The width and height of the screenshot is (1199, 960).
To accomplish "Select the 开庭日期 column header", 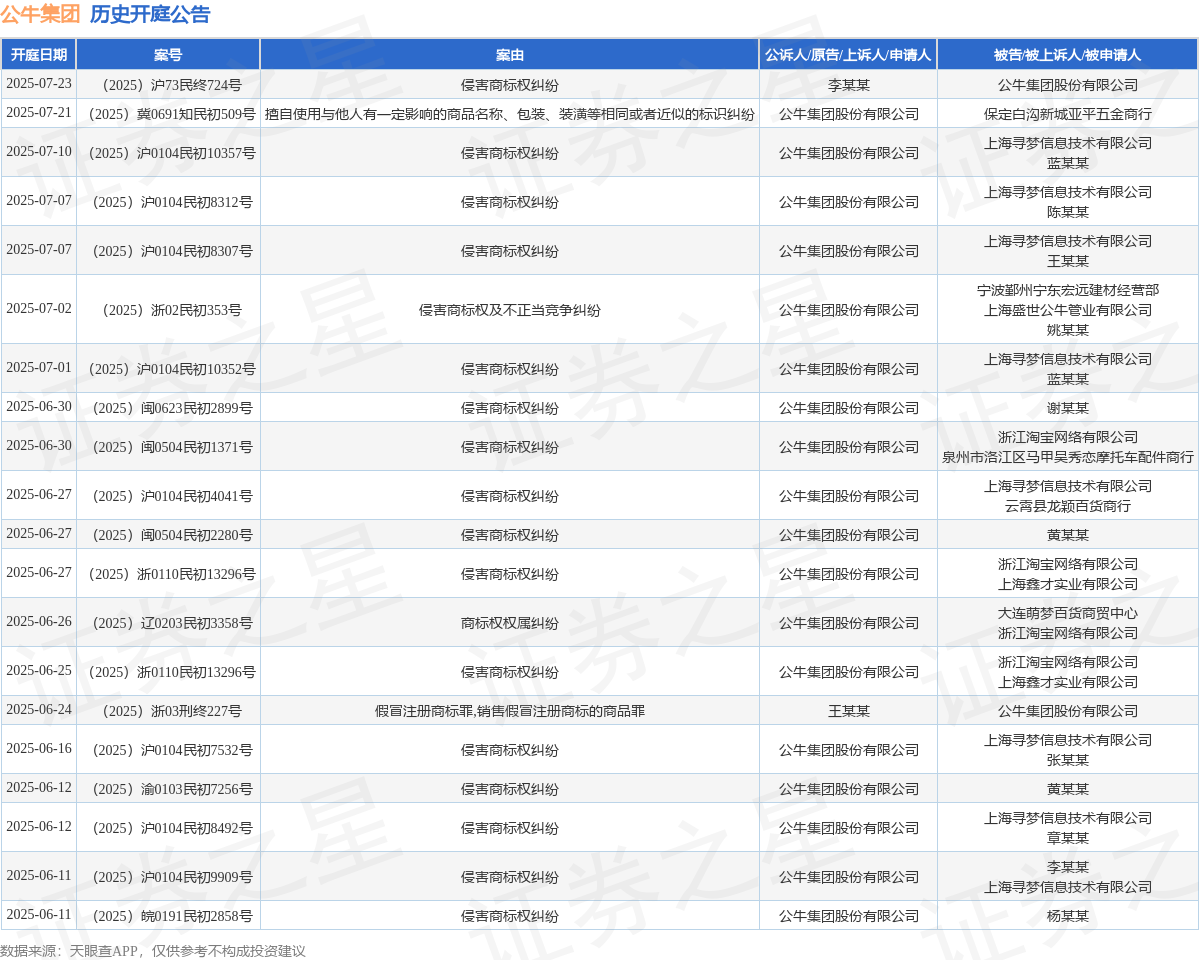I will [39, 55].
